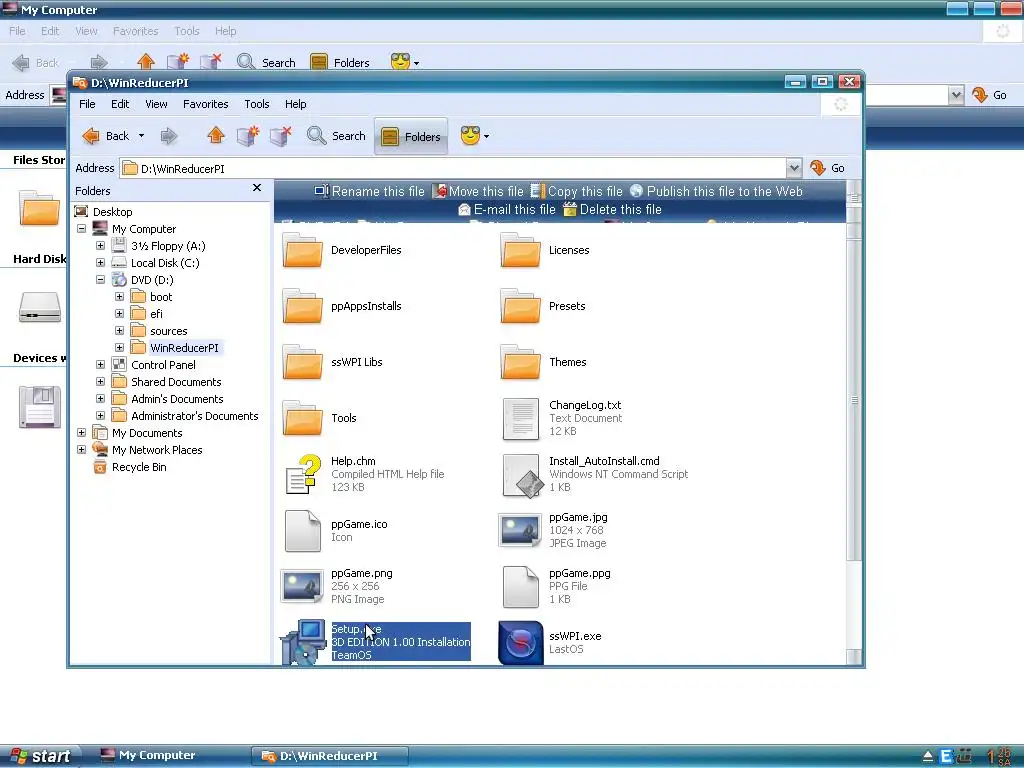Open the Help menu in WinReducerPI window
This screenshot has height=768, width=1024.
coord(295,104)
